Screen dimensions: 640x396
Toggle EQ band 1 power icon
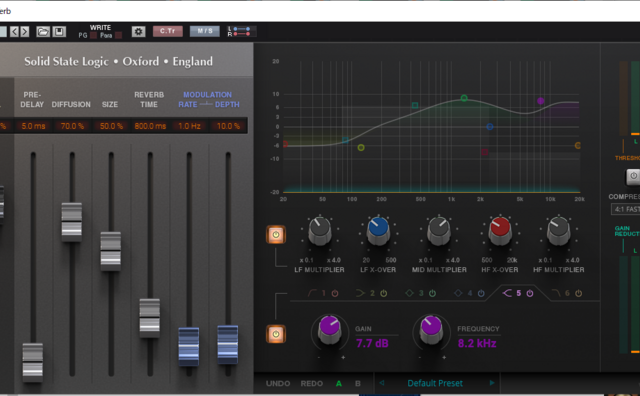click(x=335, y=293)
